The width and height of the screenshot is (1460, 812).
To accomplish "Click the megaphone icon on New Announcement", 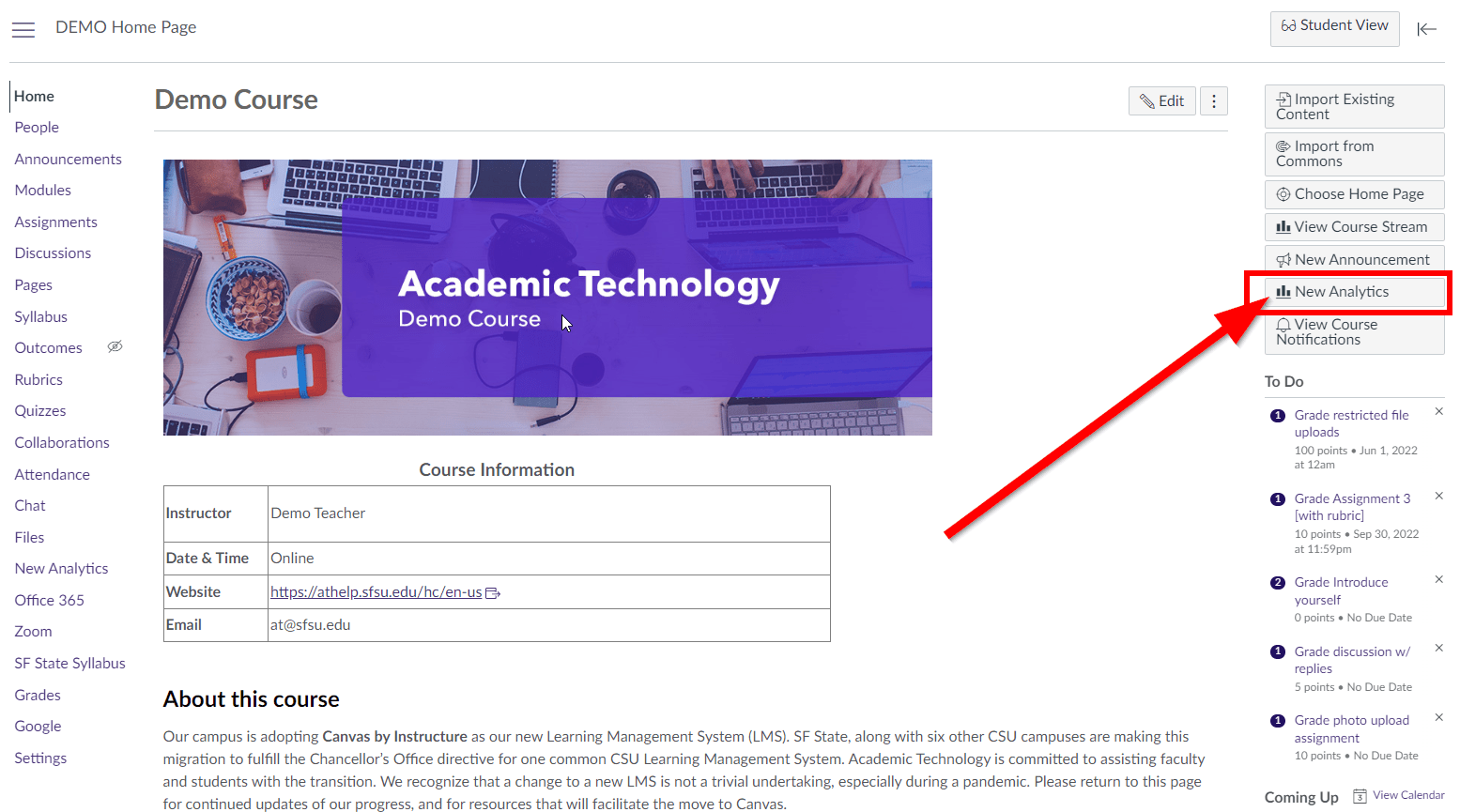I will 1283,258.
